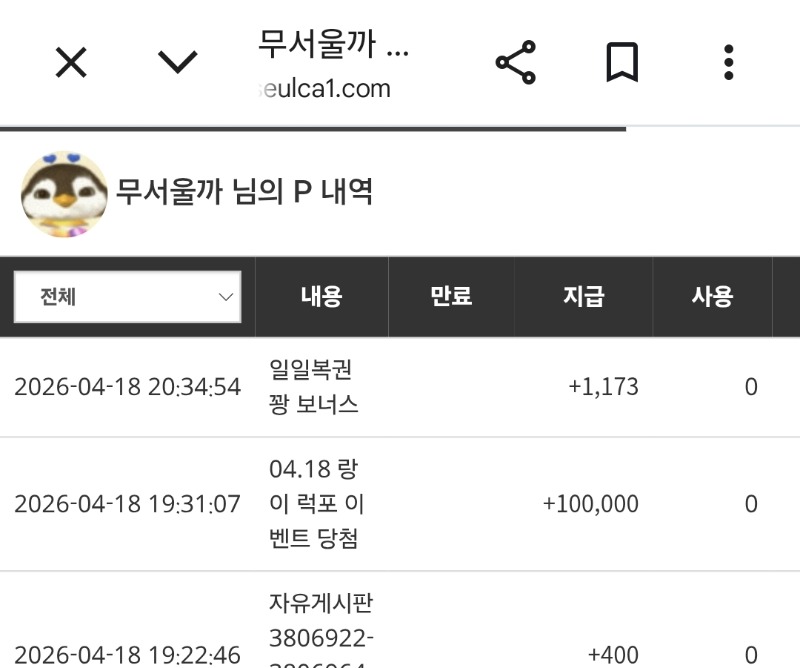Select the 지급 column header
The width and height of the screenshot is (800, 668).
(583, 296)
